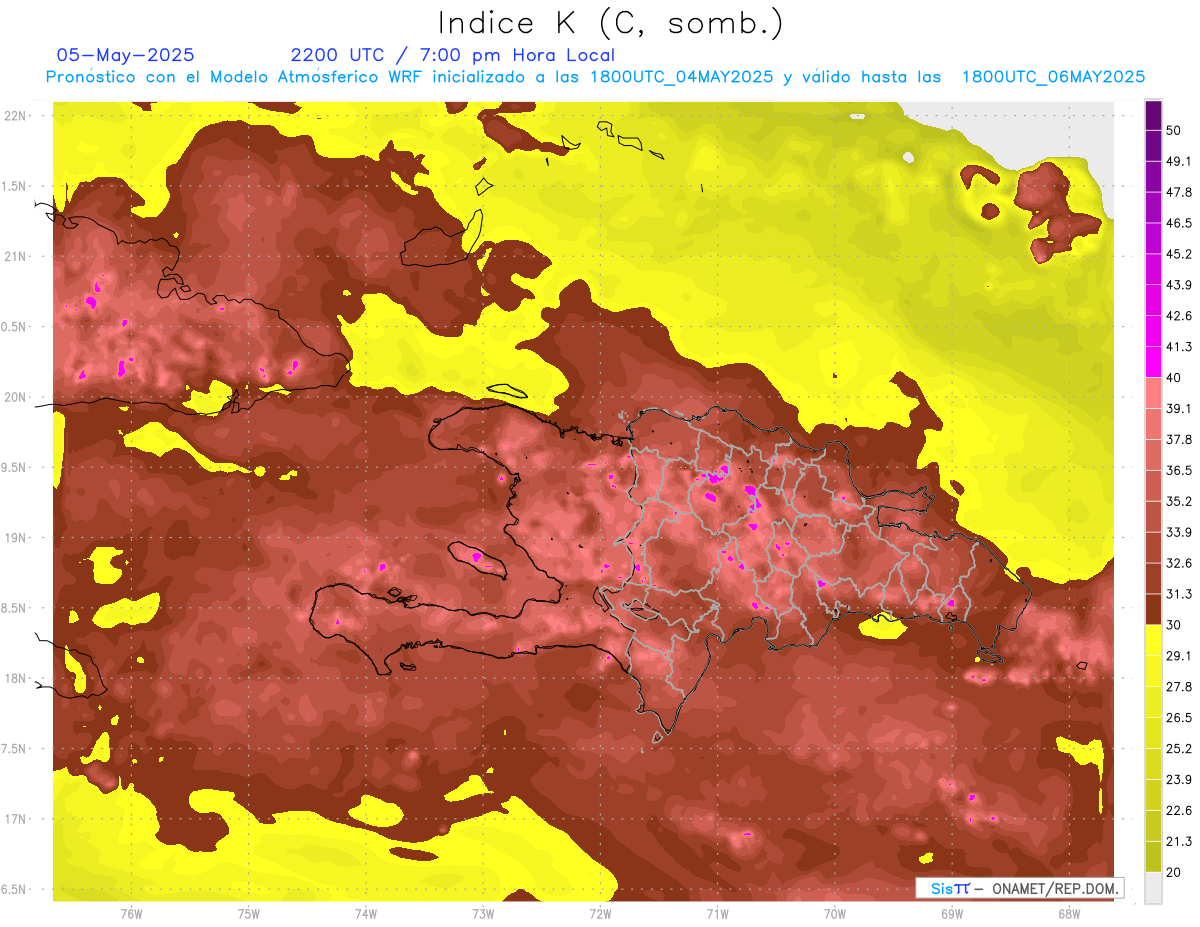This screenshot has width=1200, height=927.
Task: Click the "43.9" value on the color scale
Action: tap(1179, 285)
